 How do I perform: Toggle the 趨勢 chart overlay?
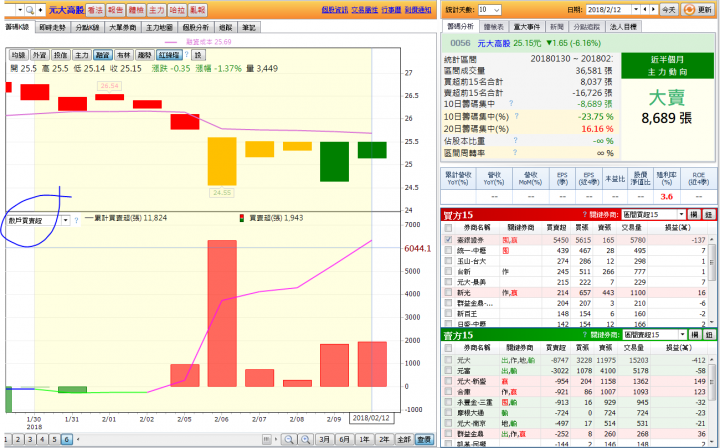144,55
